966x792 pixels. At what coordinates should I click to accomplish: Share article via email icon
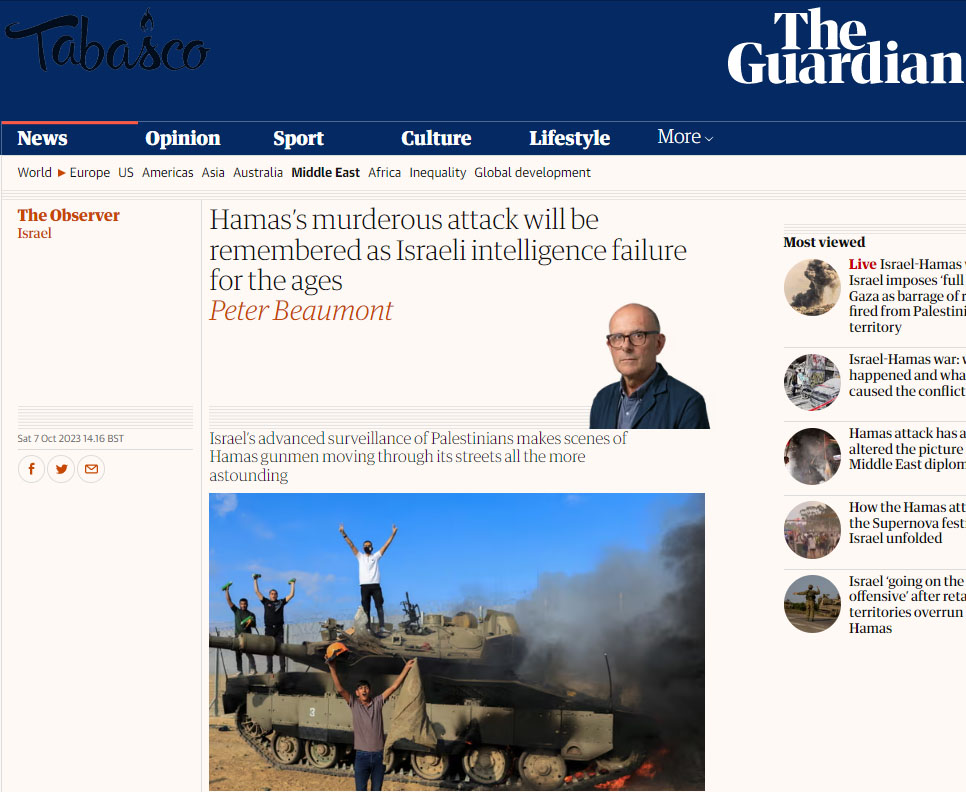click(91, 469)
